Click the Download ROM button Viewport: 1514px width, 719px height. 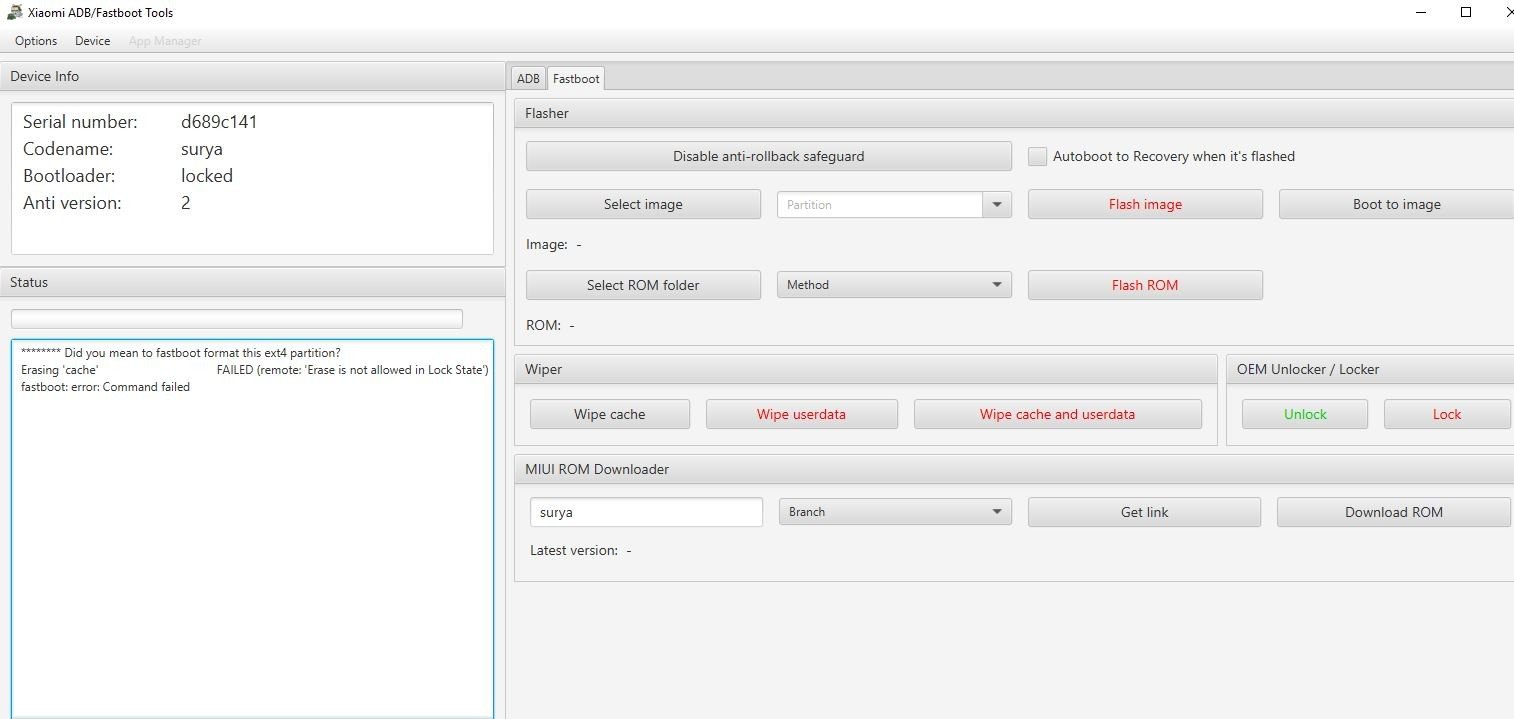tap(1393, 512)
